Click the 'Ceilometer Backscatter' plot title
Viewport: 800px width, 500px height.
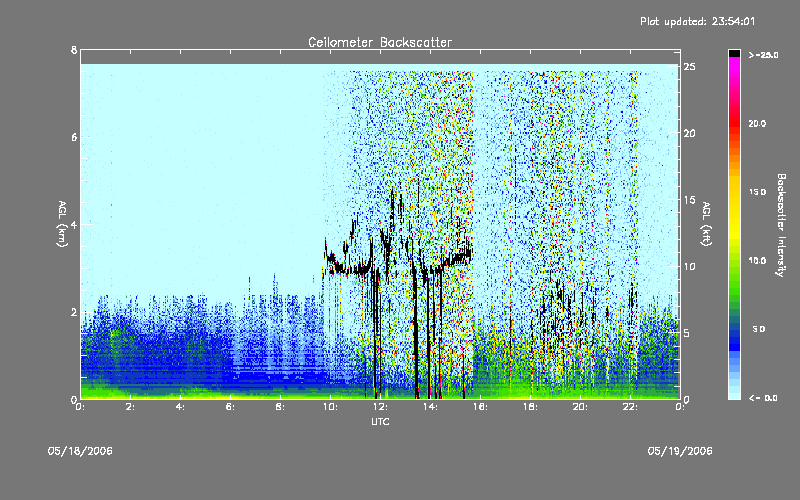(x=380, y=42)
